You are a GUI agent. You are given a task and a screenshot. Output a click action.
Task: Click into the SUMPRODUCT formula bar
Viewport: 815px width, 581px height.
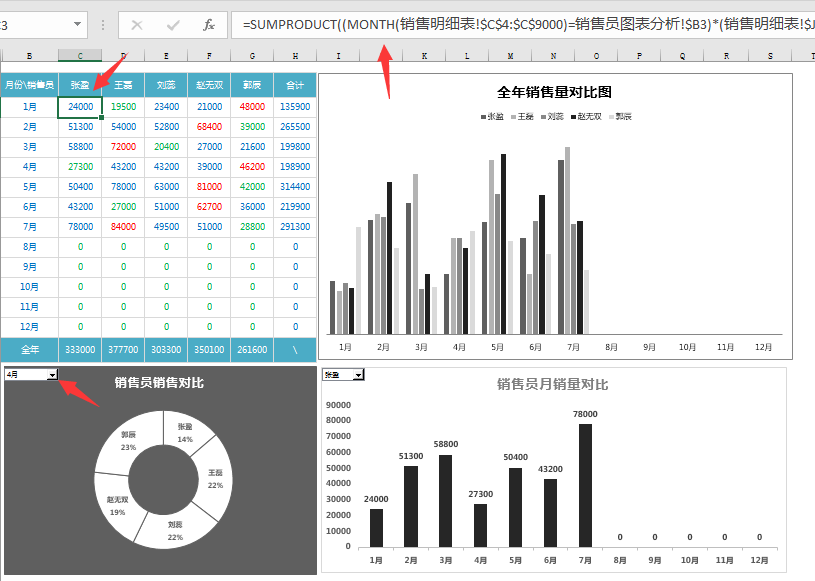(523, 25)
